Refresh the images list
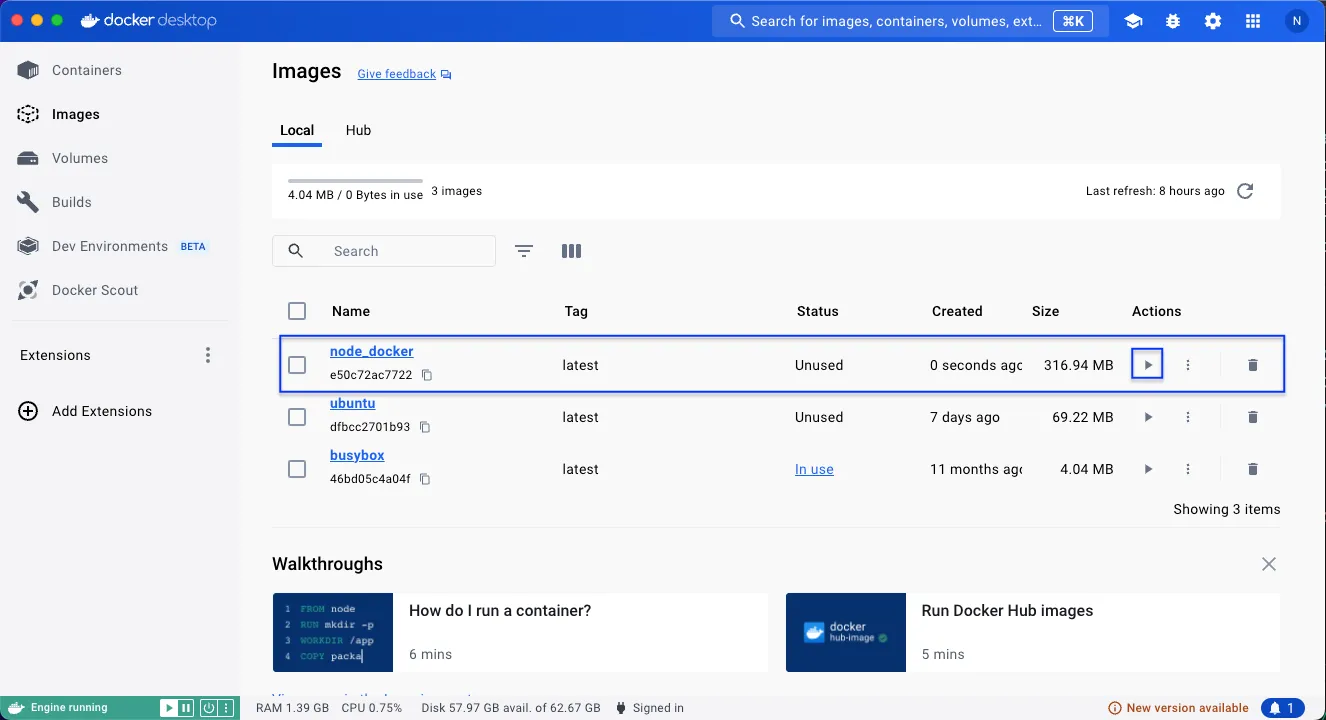 click(x=1245, y=191)
